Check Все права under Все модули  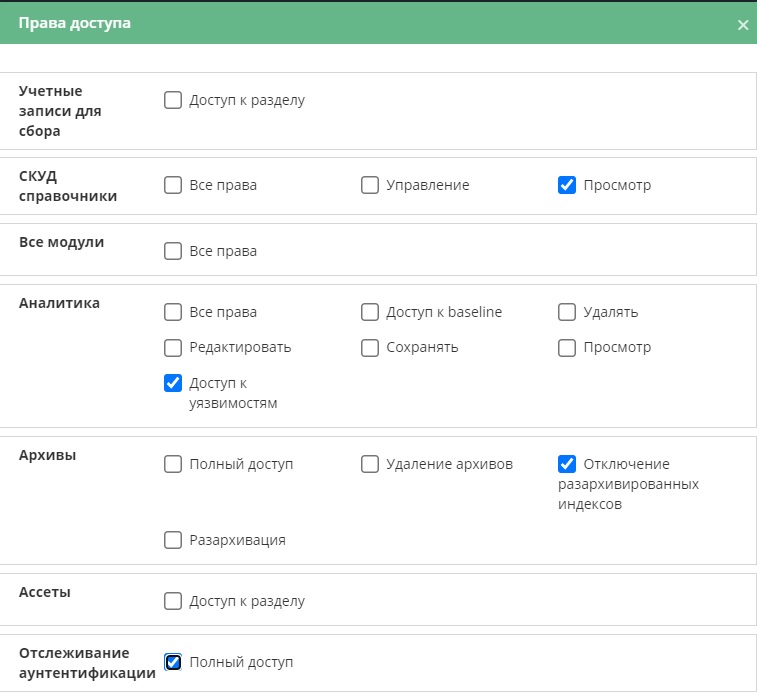pyautogui.click(x=173, y=251)
